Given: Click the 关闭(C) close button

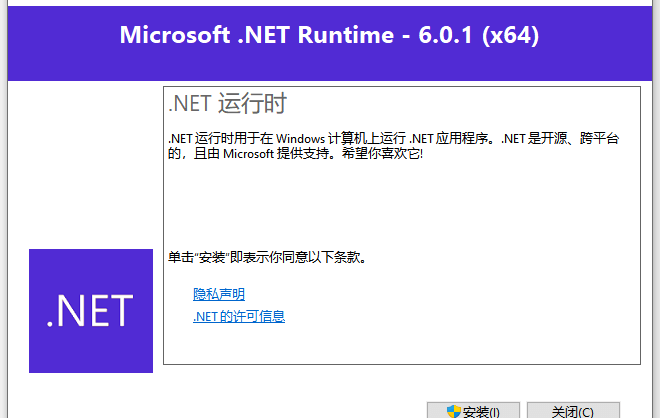Looking at the screenshot, I should pos(573,410).
